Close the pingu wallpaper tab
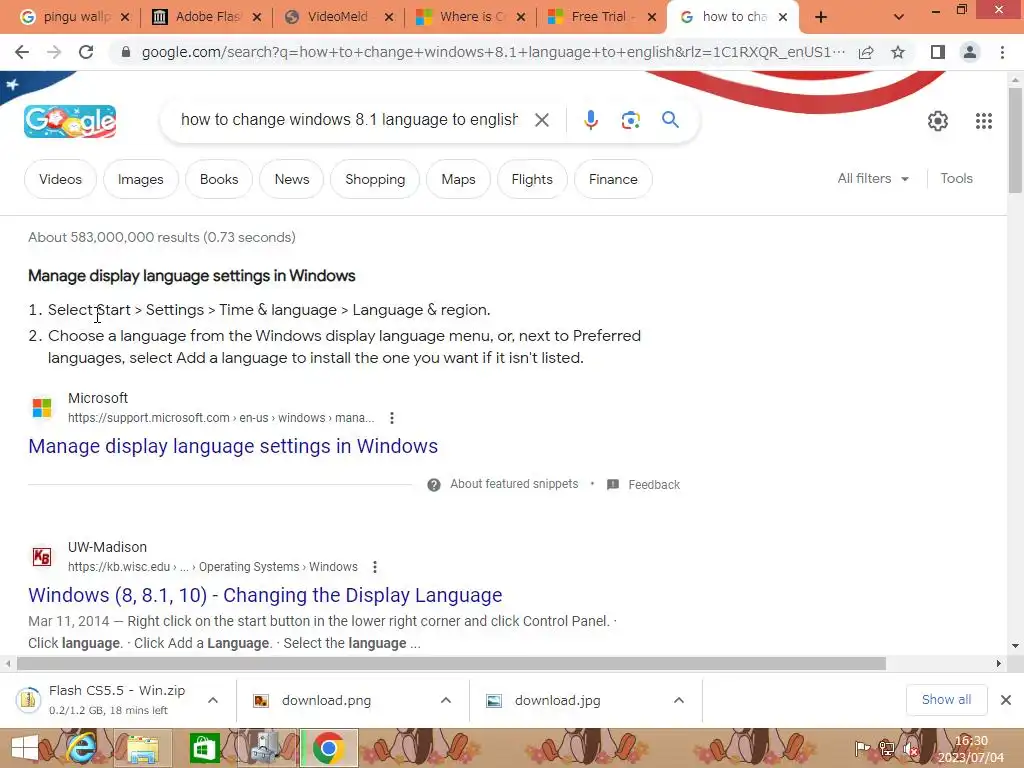Image resolution: width=1024 pixels, height=768 pixels. click(x=125, y=17)
